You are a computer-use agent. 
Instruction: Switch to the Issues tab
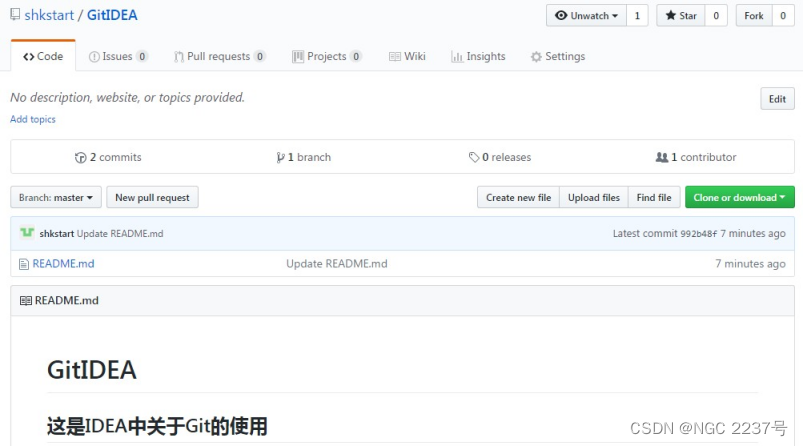pyautogui.click(x=118, y=56)
